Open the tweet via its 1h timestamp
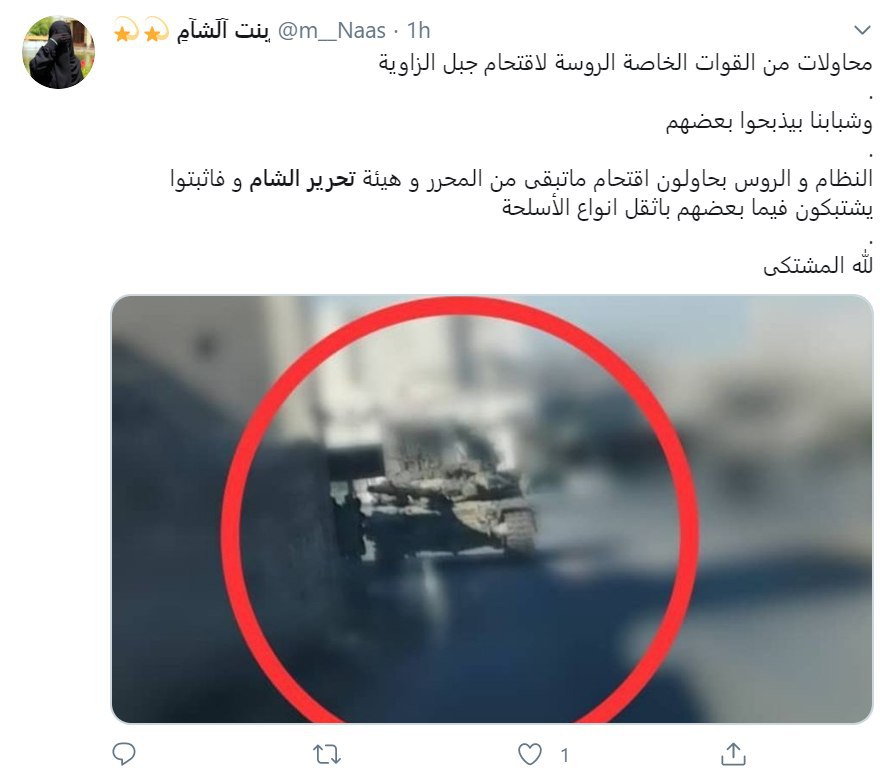Viewport: 880px width, 771px height. (418, 31)
